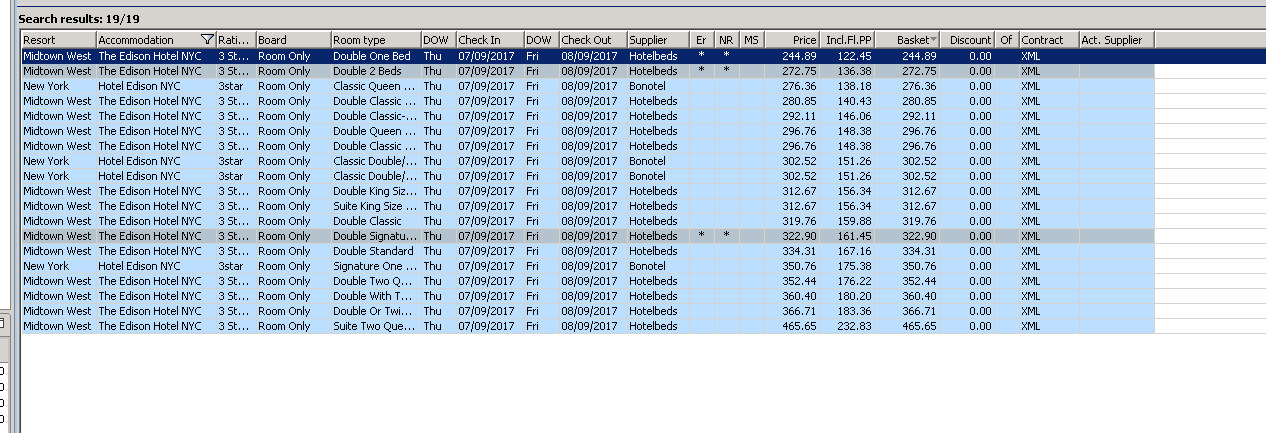Screen dimensions: 1266x433
Task: Sort by the Supplier column header
Action: (658, 40)
